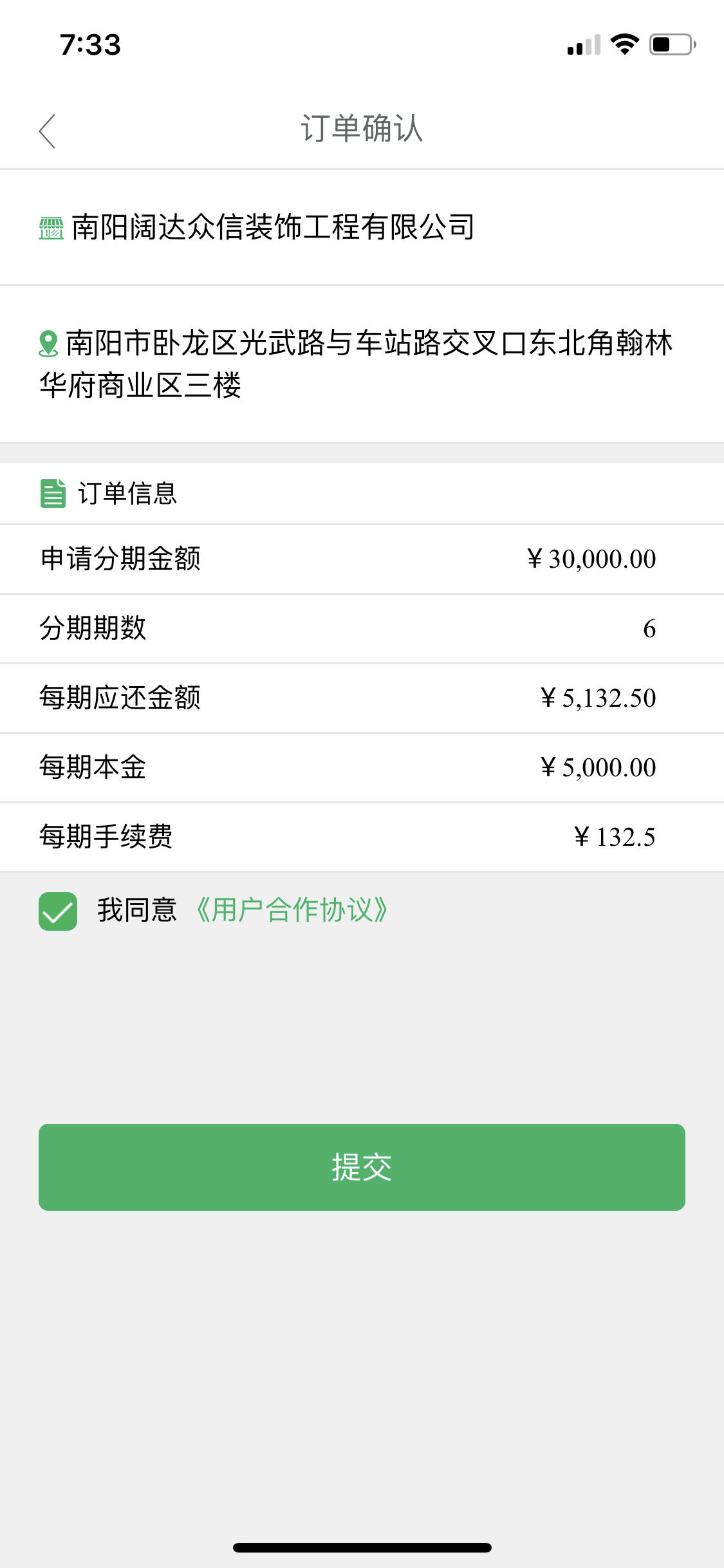Tap the 7:33 status bar clock
Image resolution: width=724 pixels, height=1568 pixels.
90,44
